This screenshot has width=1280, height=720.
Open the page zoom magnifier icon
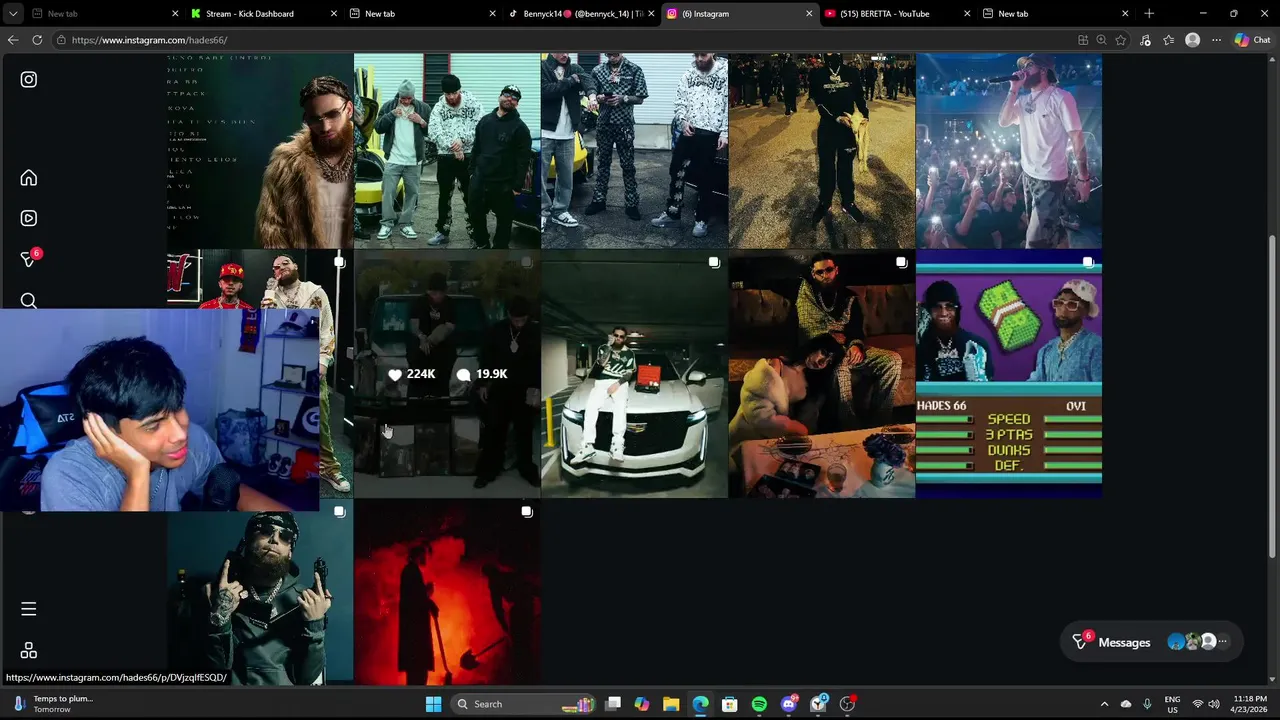click(x=1102, y=40)
